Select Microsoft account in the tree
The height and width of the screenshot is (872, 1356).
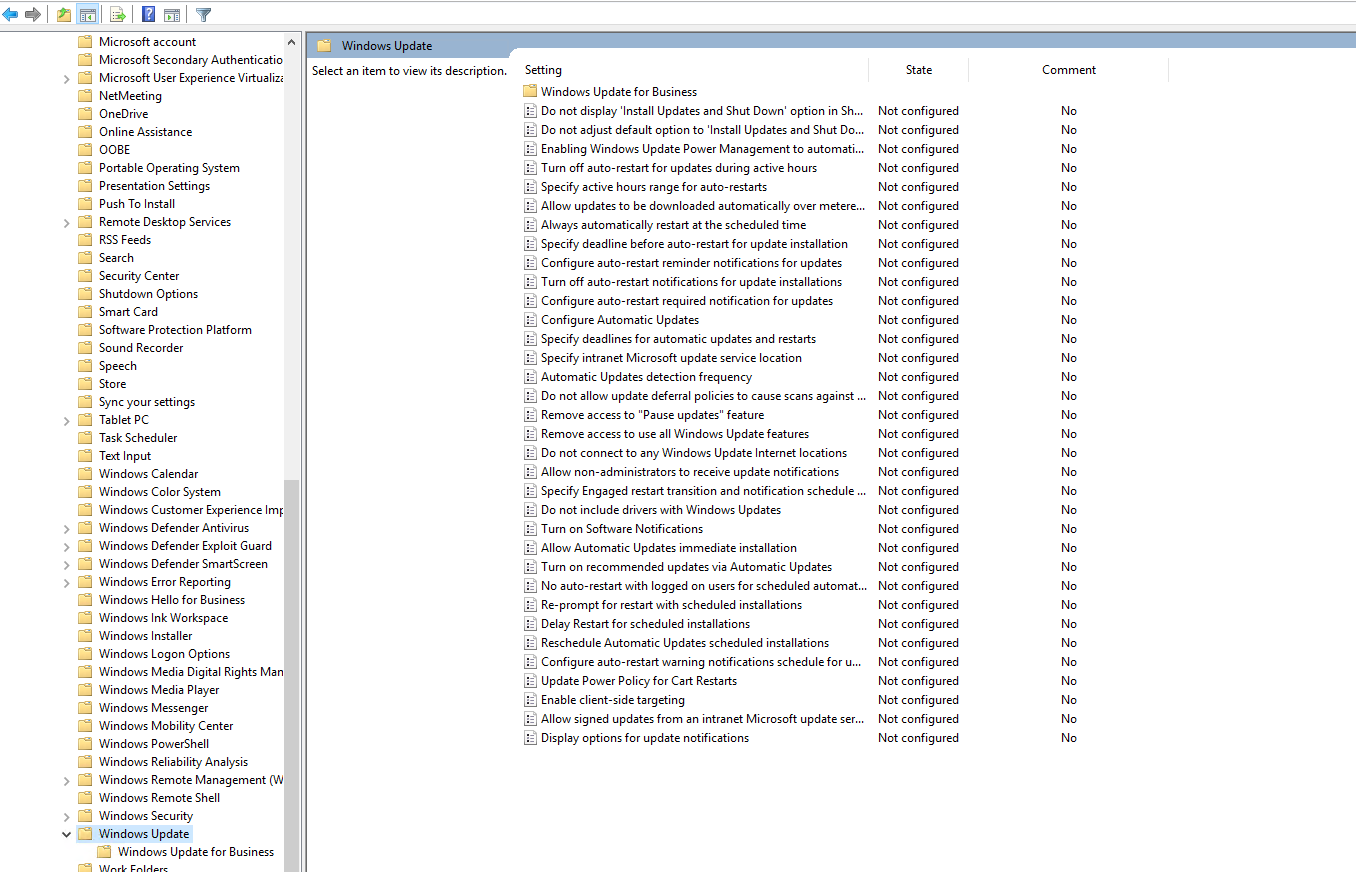pyautogui.click(x=147, y=42)
